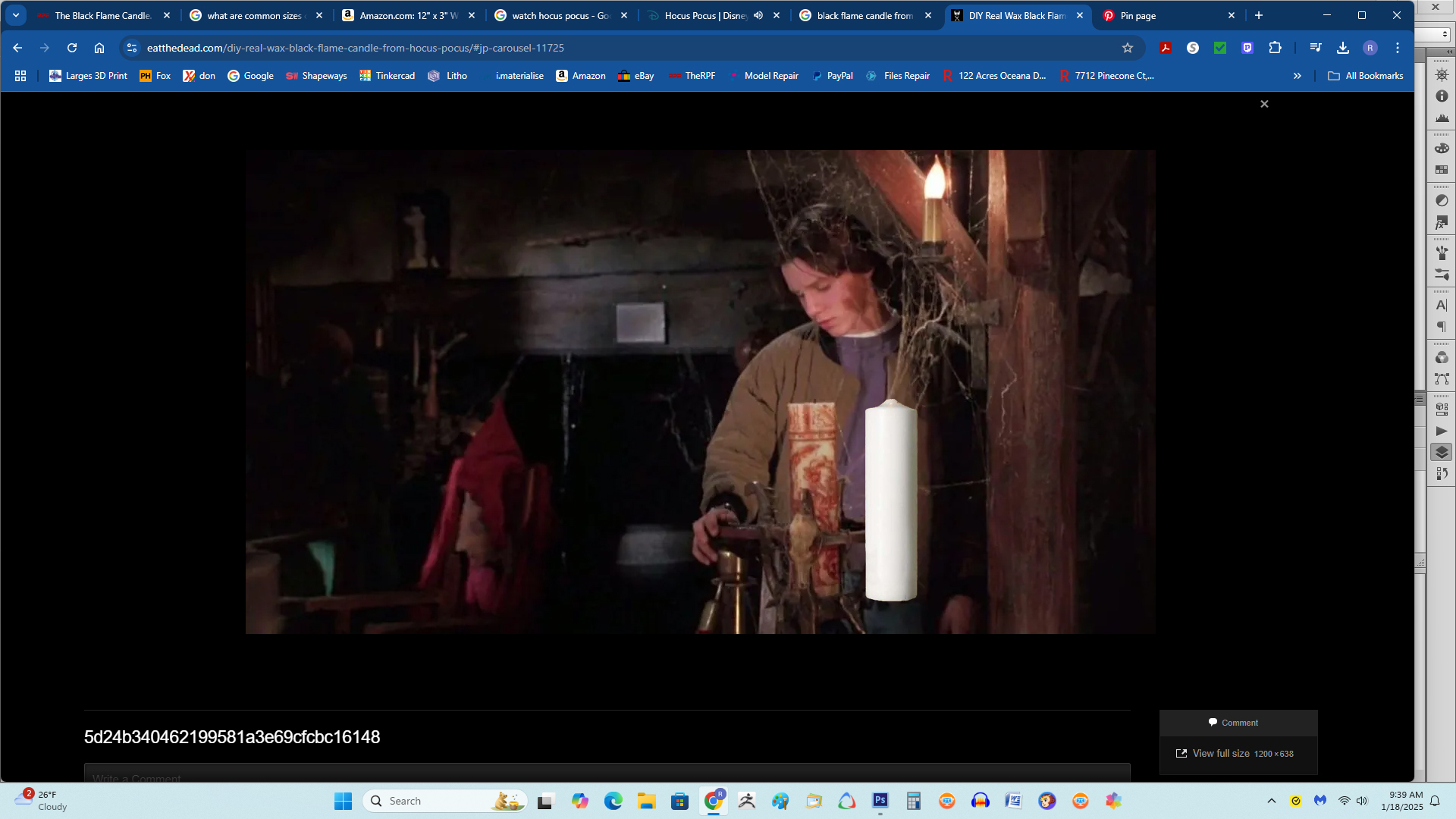Viewport: 1456px width, 819px height.
Task: Open the tab search dropdown arrow
Action: 16,15
